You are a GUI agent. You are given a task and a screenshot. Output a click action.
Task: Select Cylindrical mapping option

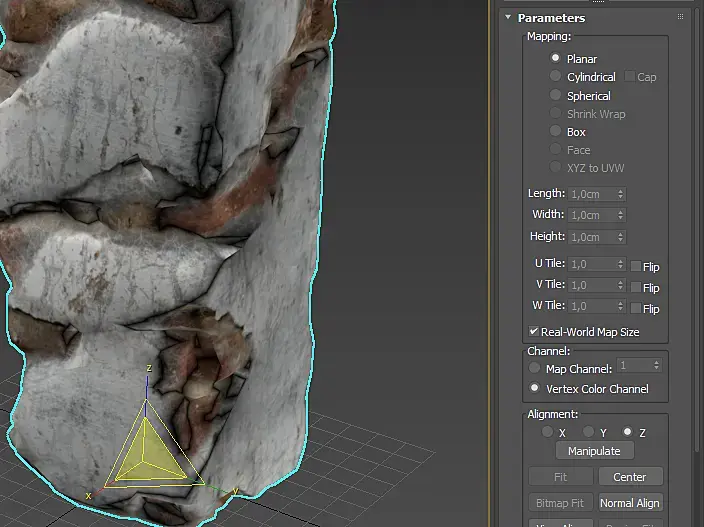tap(556, 77)
